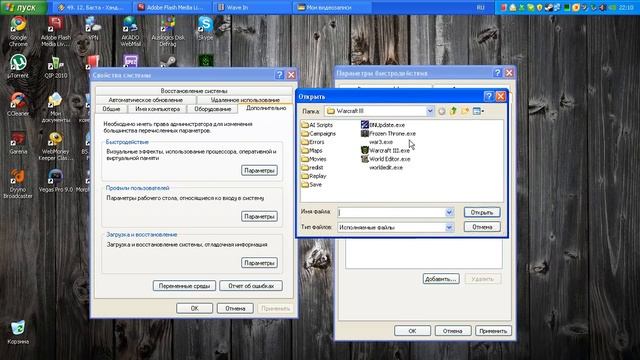Image resolution: width=640 pixels, height=360 pixels.
Task: Click the Отчет об ошибках button
Action: click(x=251, y=286)
